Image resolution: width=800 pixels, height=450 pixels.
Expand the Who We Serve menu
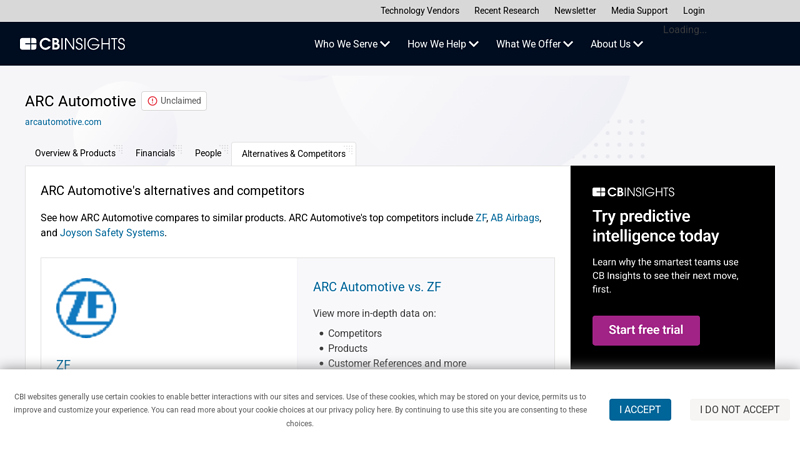(352, 44)
